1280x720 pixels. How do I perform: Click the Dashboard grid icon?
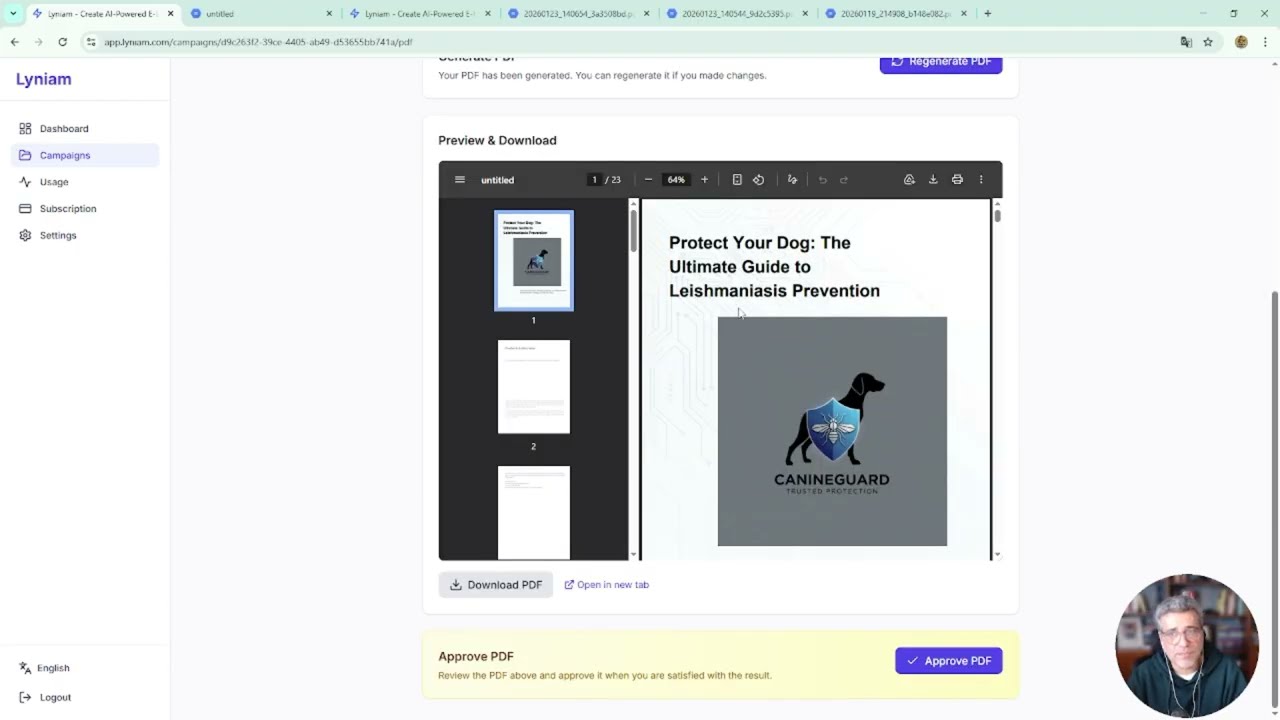click(25, 129)
